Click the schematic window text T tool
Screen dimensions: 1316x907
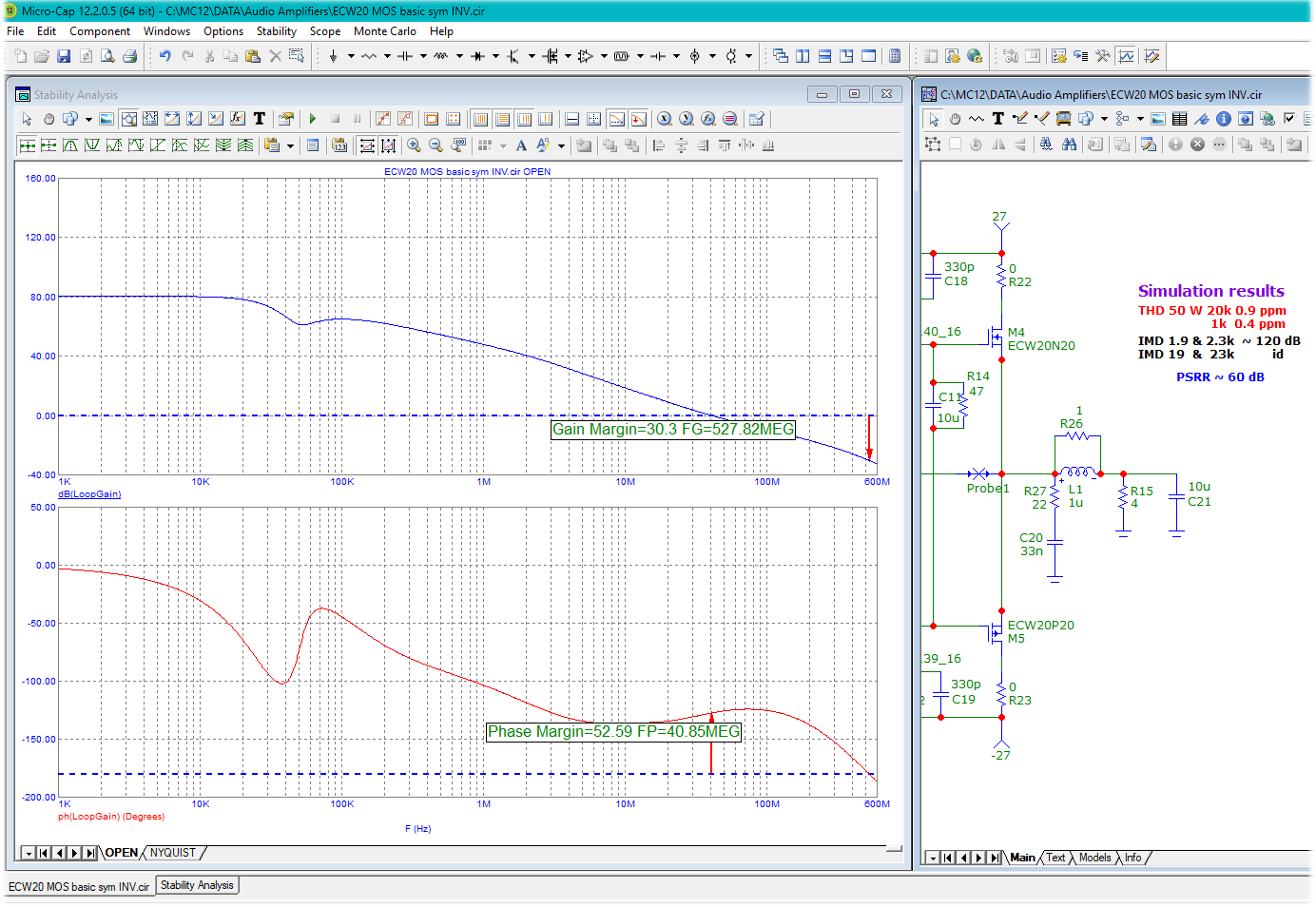[998, 119]
